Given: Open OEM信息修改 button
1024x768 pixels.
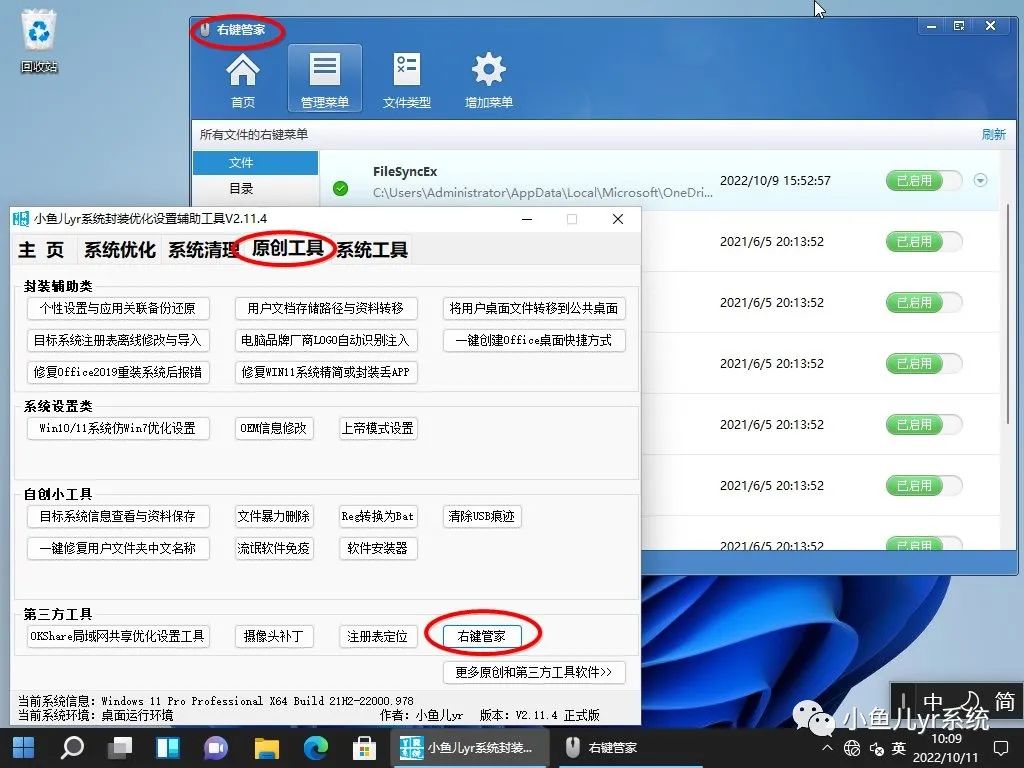Looking at the screenshot, I should coord(274,428).
